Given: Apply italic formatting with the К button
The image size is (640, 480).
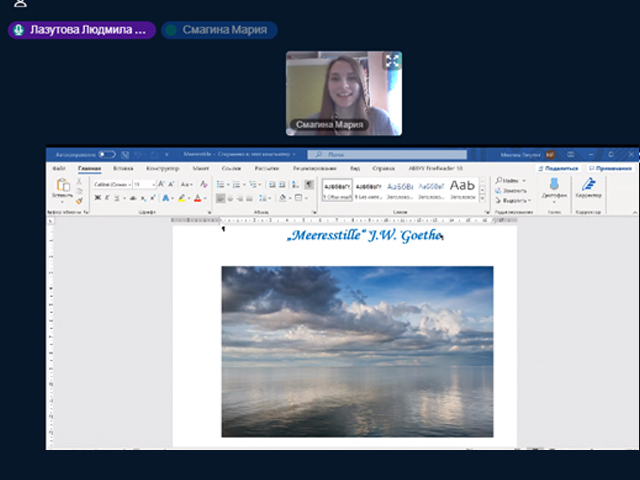Looking at the screenshot, I should [107, 198].
